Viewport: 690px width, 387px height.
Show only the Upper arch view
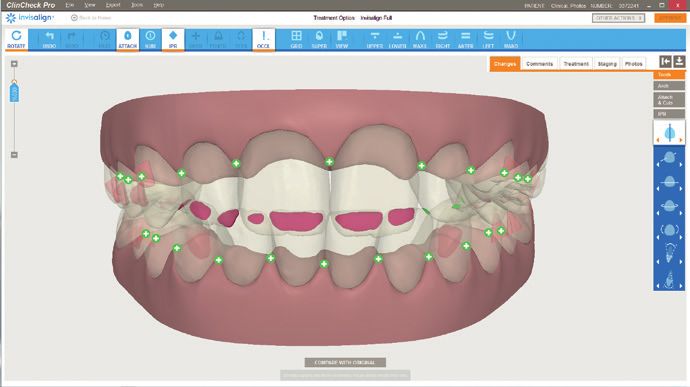[x=374, y=39]
